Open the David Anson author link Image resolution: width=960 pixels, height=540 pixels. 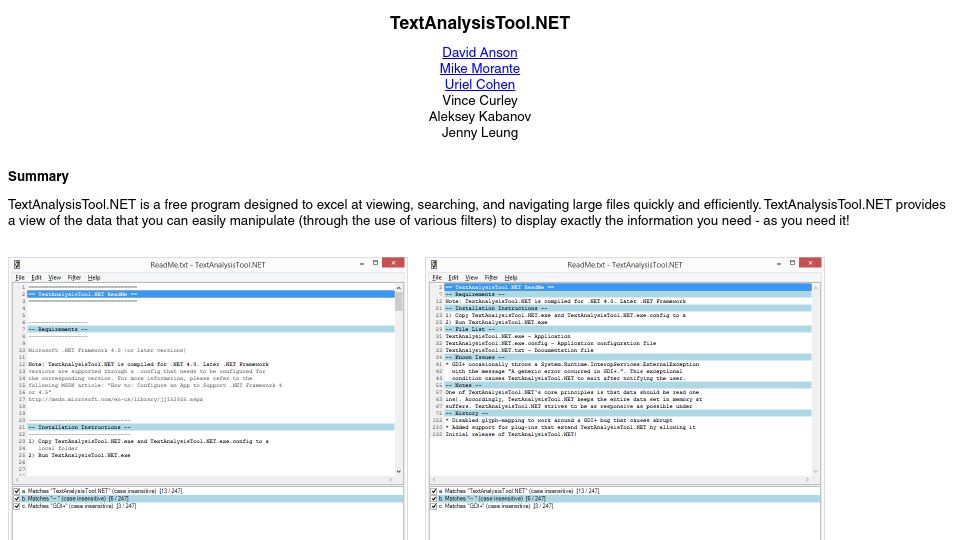tap(479, 53)
